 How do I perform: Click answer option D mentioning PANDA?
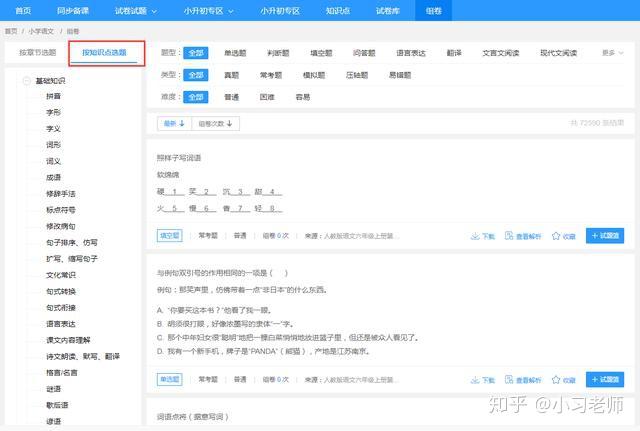pos(264,351)
